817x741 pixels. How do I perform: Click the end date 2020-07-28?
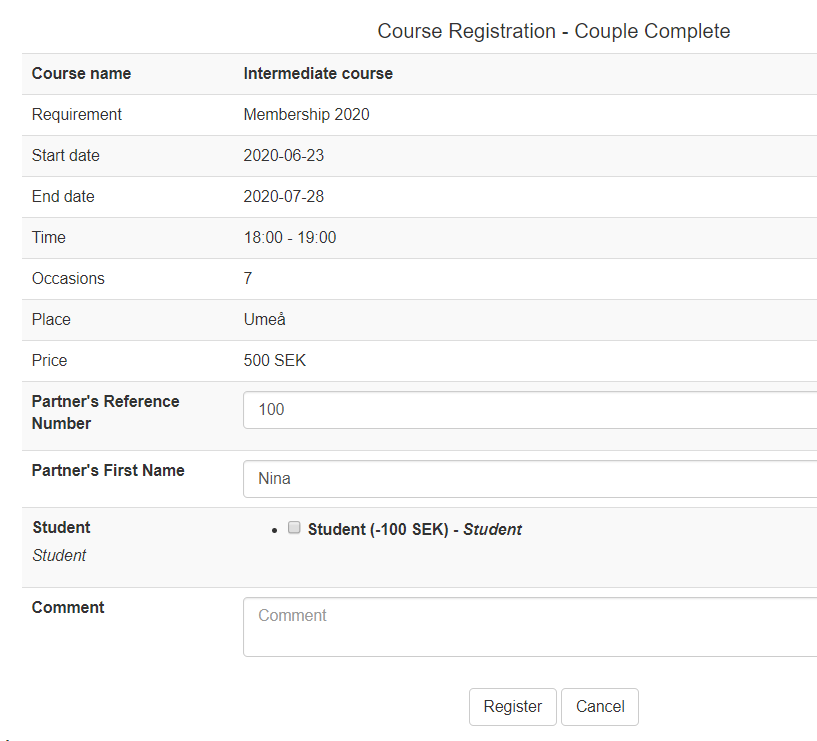(283, 197)
